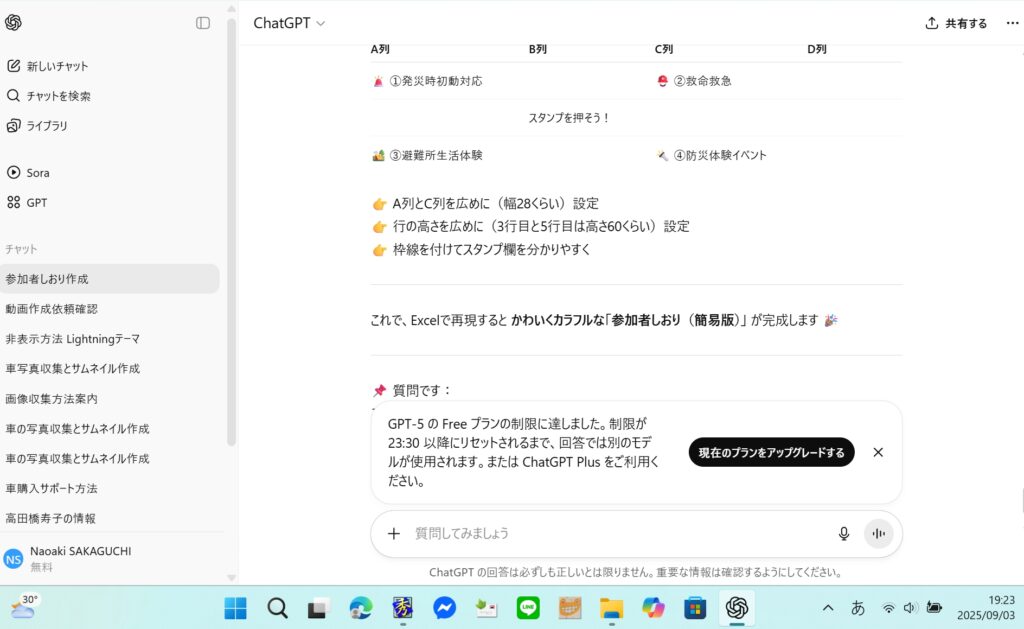
Task: Click the microphone dictation icon
Action: pyautogui.click(x=844, y=534)
